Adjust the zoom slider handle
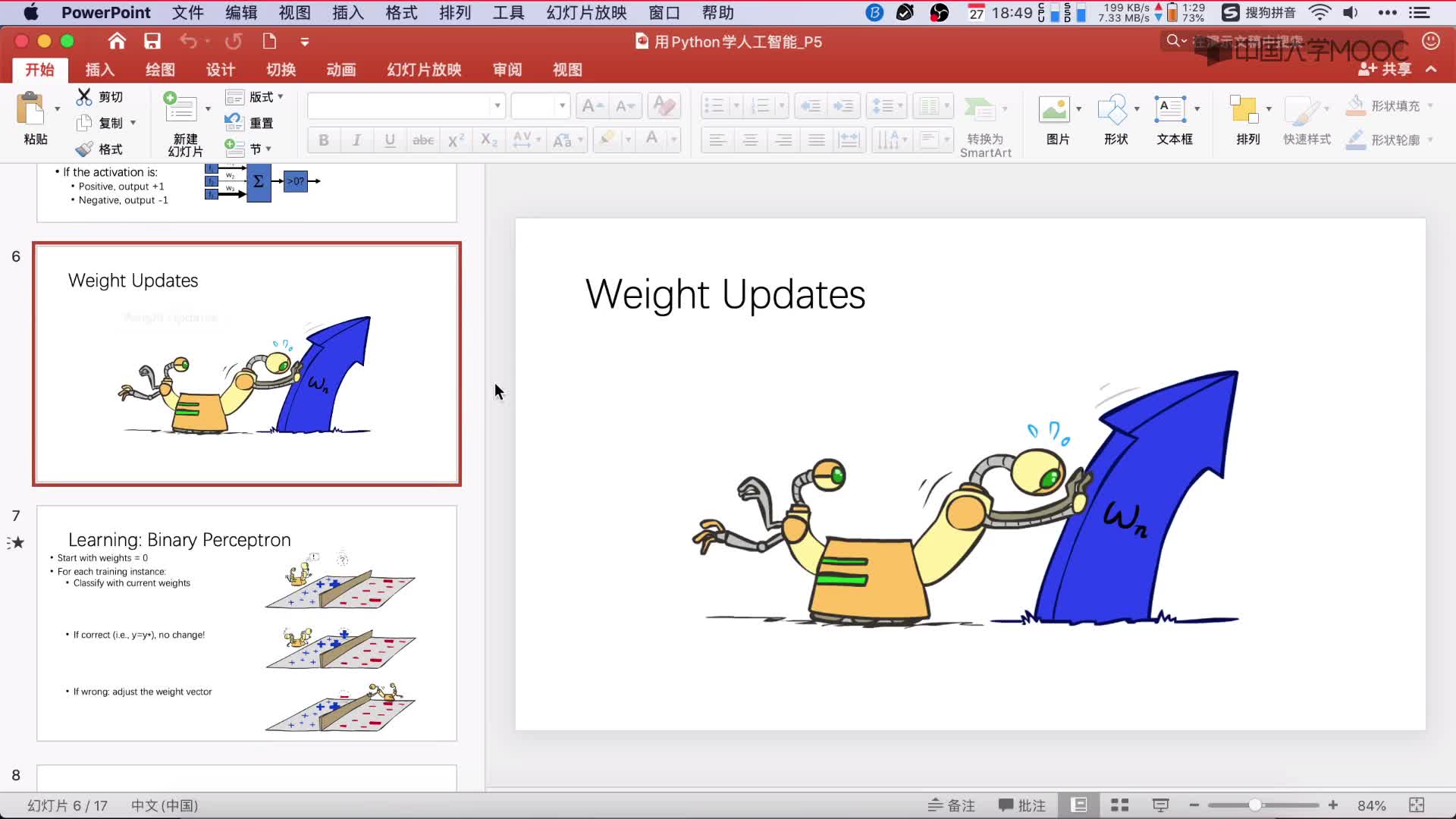 [x=1255, y=805]
